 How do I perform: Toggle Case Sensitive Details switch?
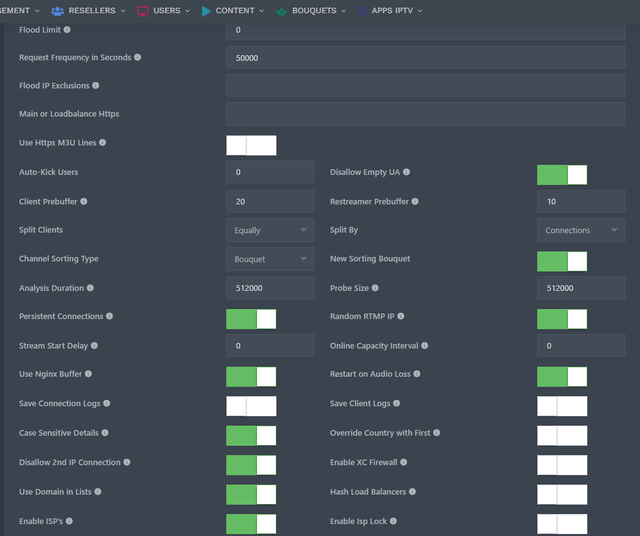(251, 435)
